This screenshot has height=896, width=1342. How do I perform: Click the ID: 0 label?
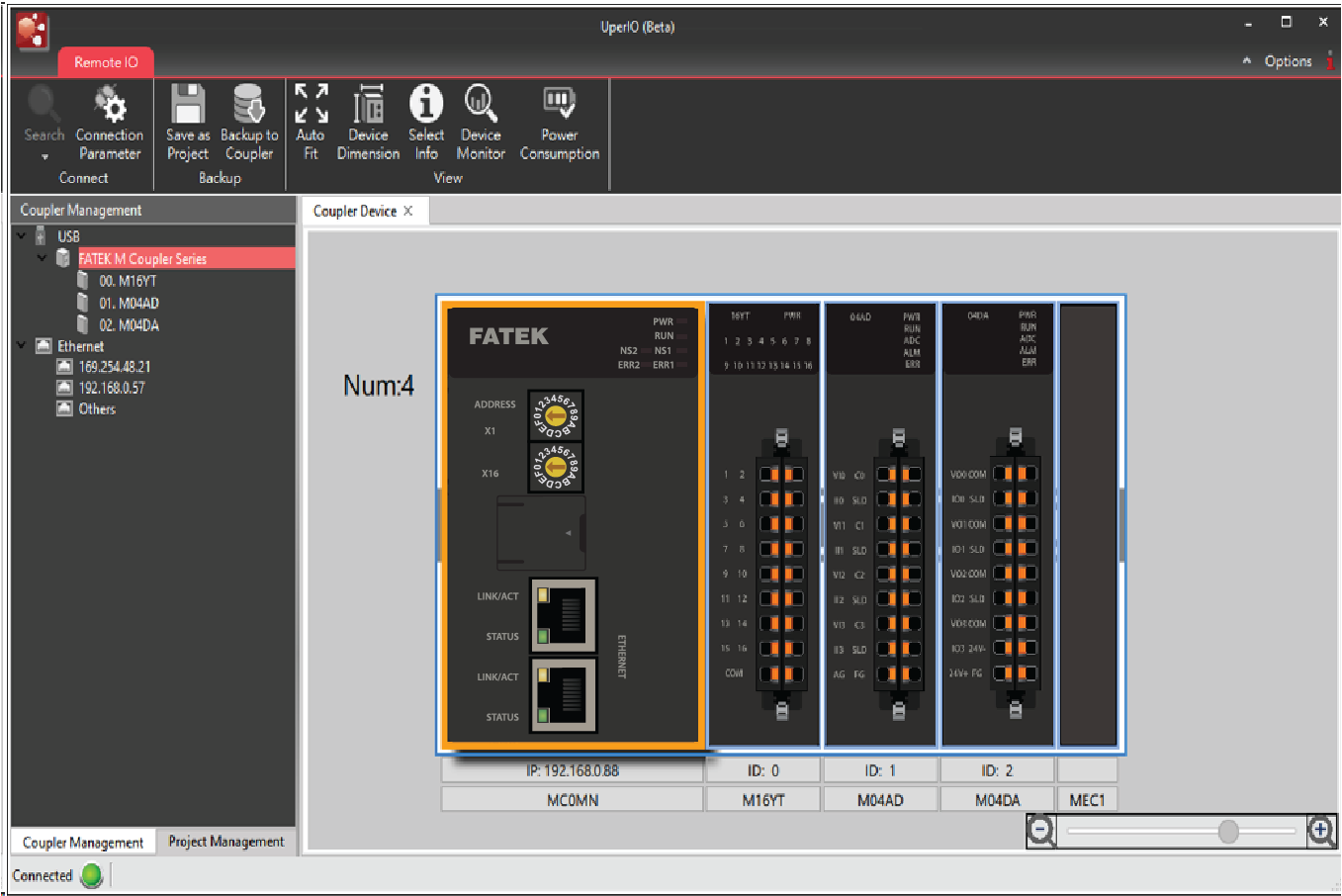coord(763,770)
